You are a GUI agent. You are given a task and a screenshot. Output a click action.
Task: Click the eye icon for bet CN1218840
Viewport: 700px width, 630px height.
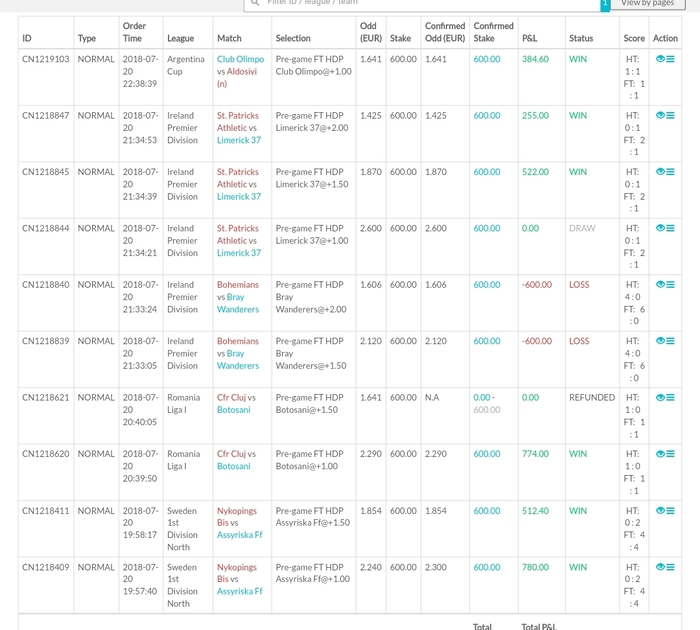(660, 284)
